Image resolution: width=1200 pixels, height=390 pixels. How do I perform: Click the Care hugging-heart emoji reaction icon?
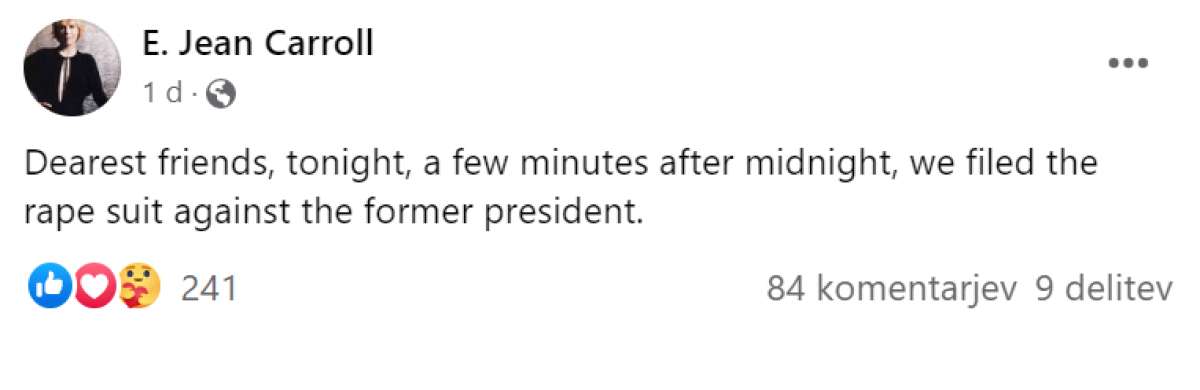tap(139, 289)
